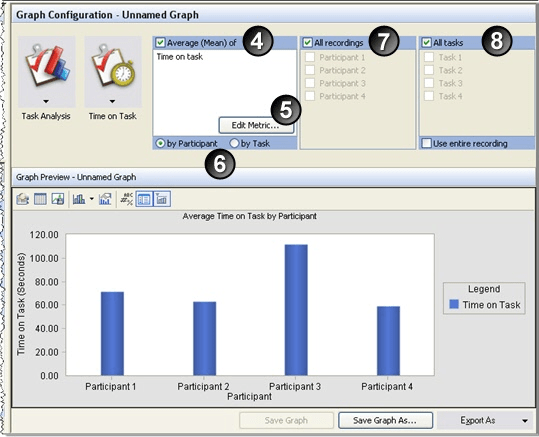Tick the Task 4 checkbox
Viewport: 539px width, 437px height.
(429, 96)
